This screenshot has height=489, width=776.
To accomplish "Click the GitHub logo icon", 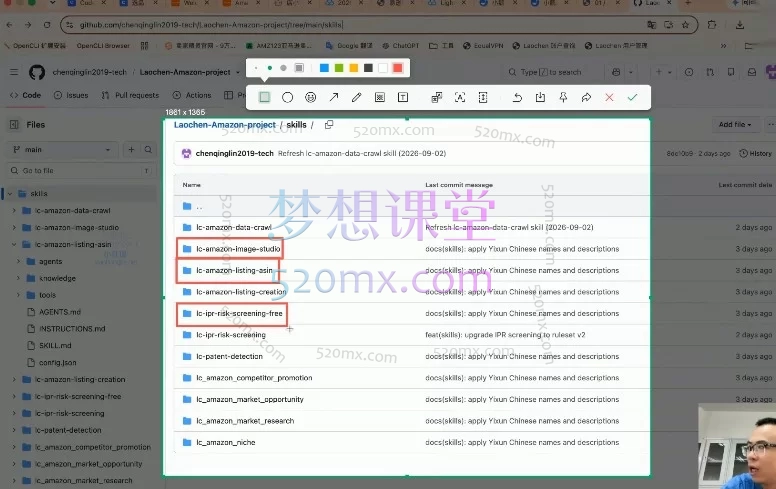I will (x=37, y=72).
